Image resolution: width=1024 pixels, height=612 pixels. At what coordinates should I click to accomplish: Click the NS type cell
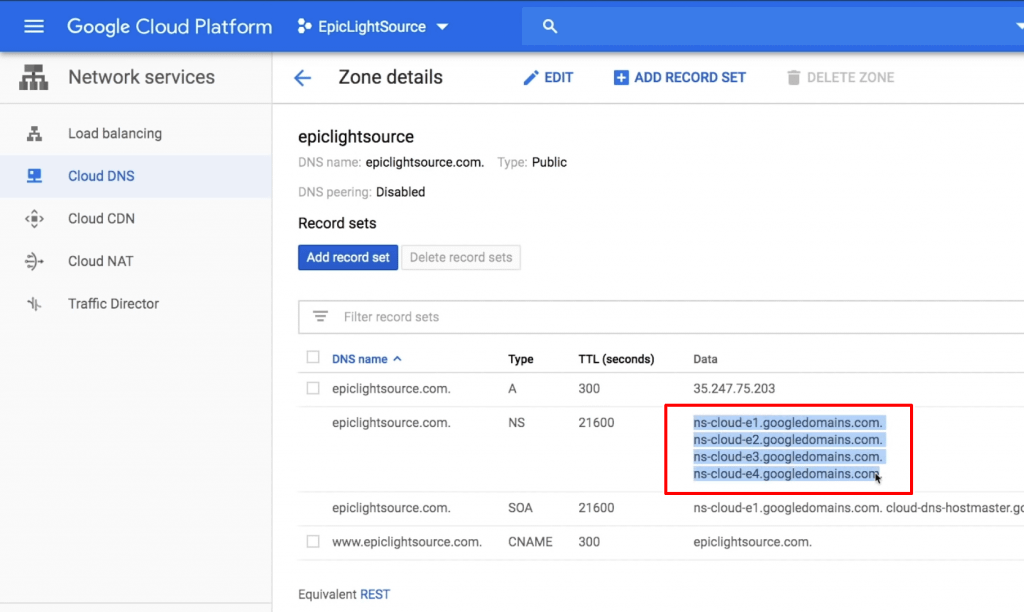coord(516,423)
